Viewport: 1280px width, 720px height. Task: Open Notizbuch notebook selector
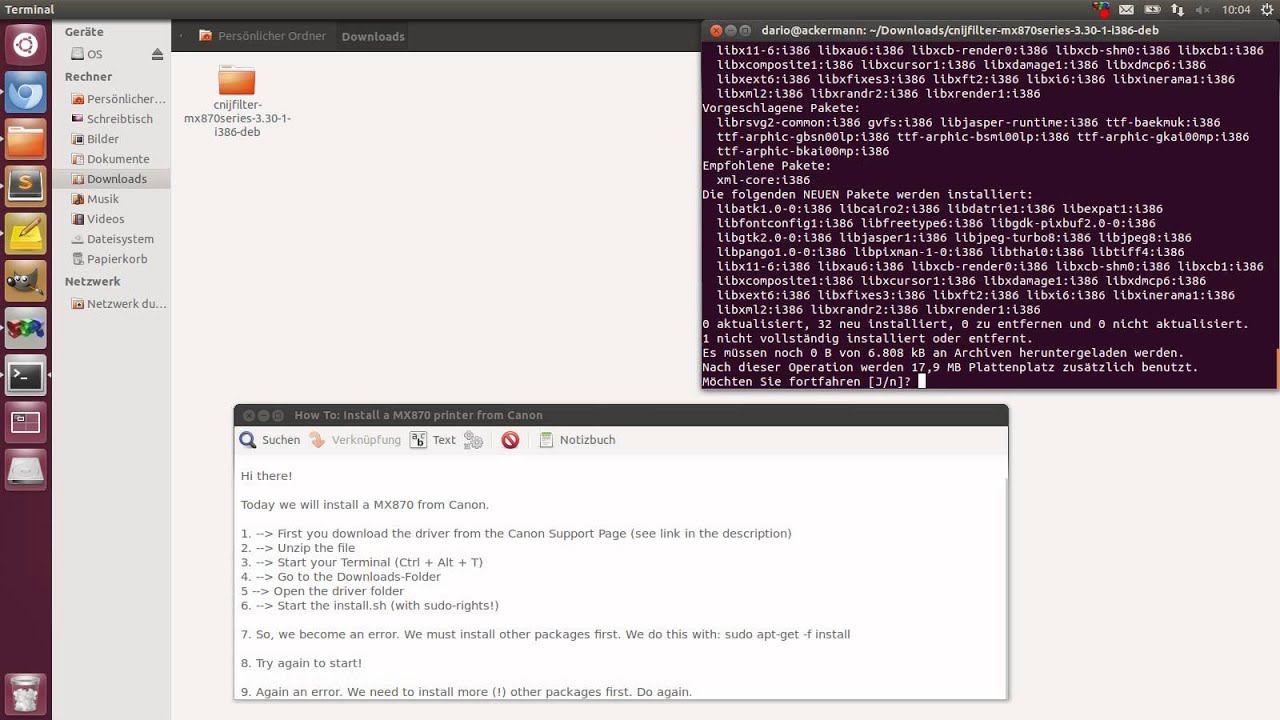tap(577, 440)
